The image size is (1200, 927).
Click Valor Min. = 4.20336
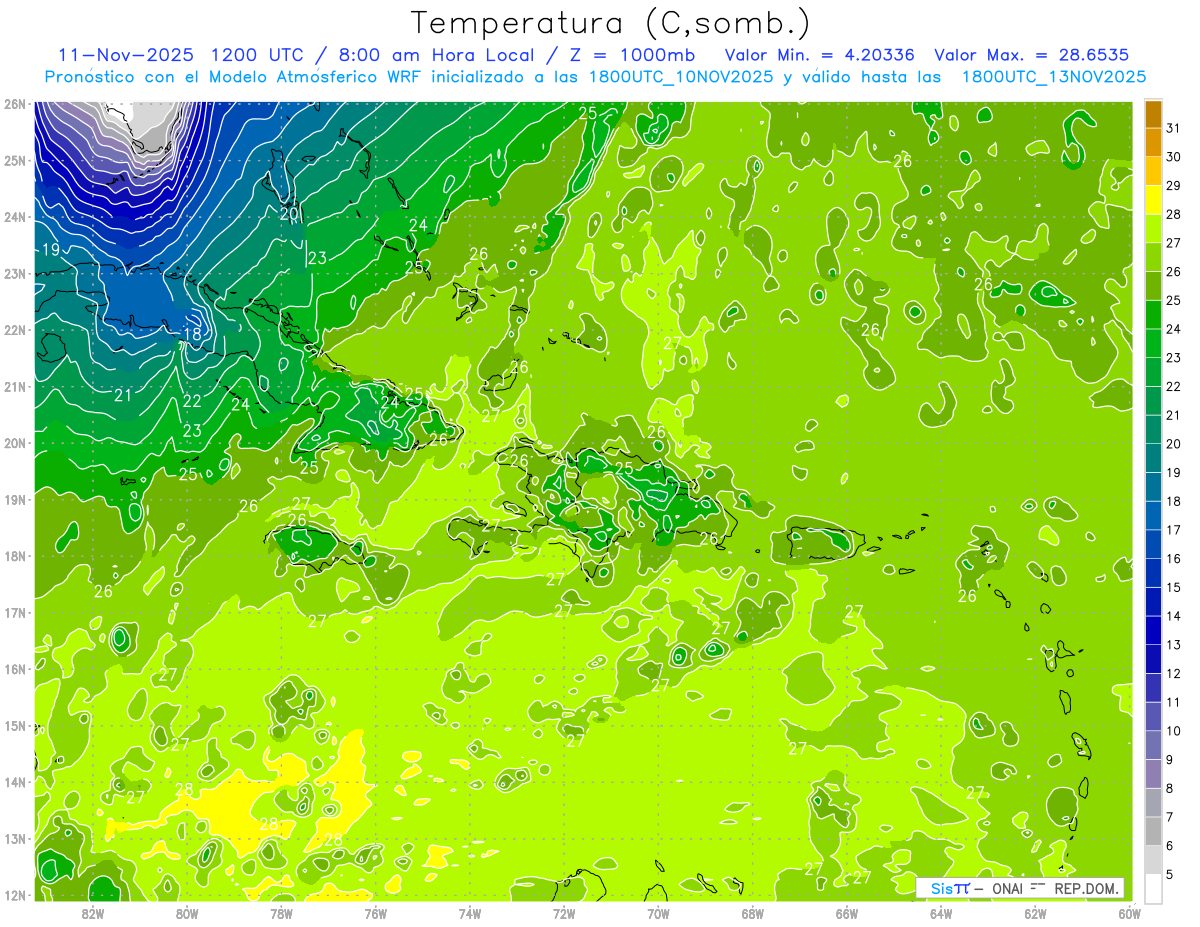click(820, 54)
